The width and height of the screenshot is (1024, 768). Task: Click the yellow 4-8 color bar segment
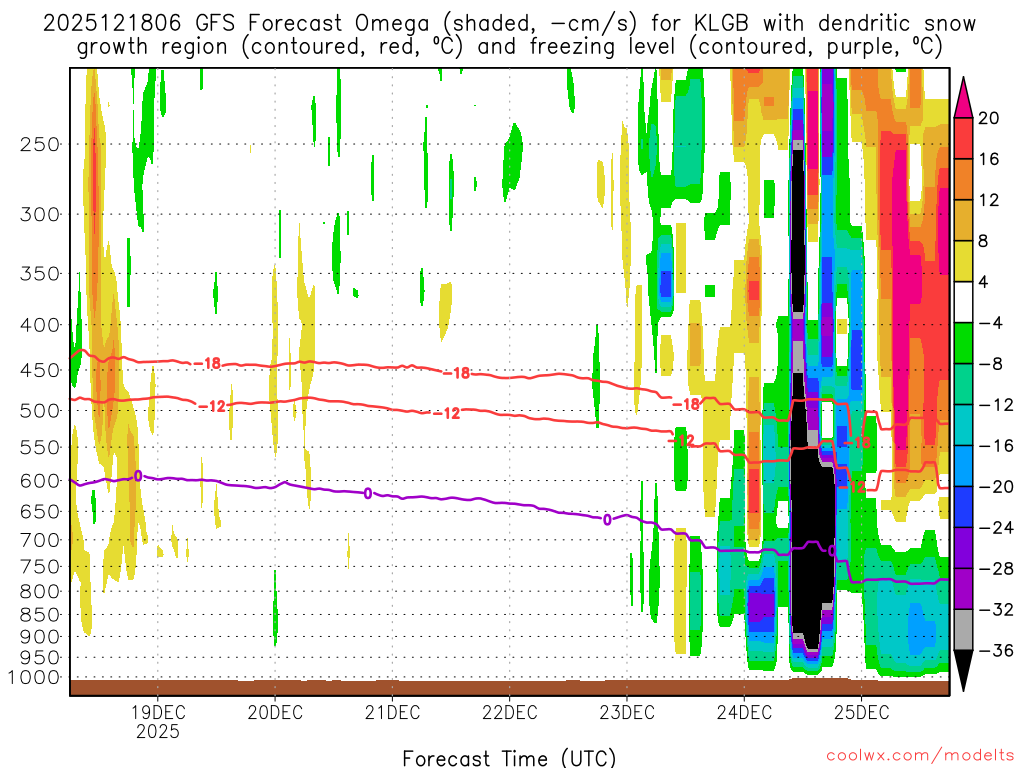(x=963, y=261)
